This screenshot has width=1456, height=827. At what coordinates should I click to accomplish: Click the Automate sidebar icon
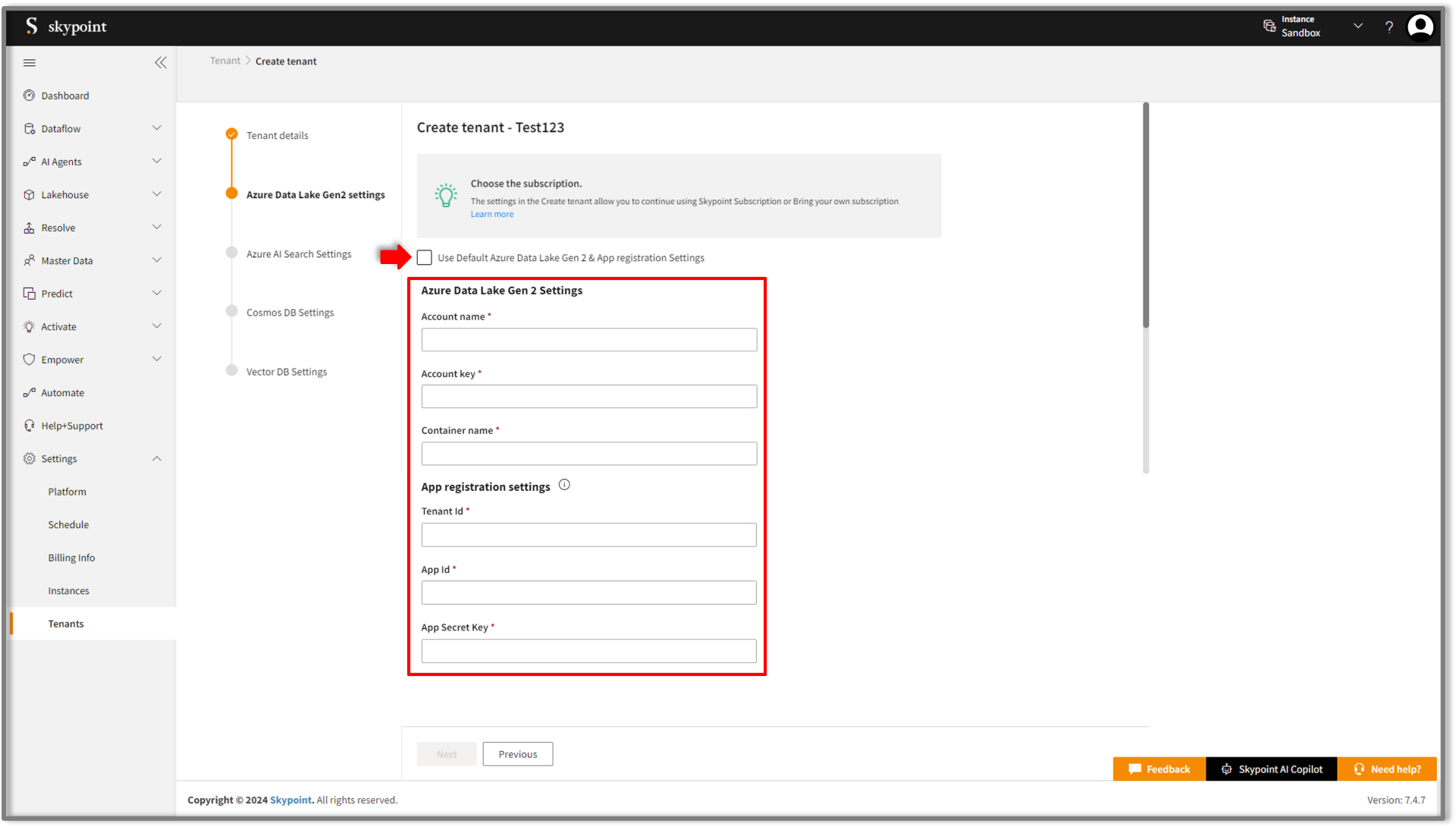click(x=30, y=393)
